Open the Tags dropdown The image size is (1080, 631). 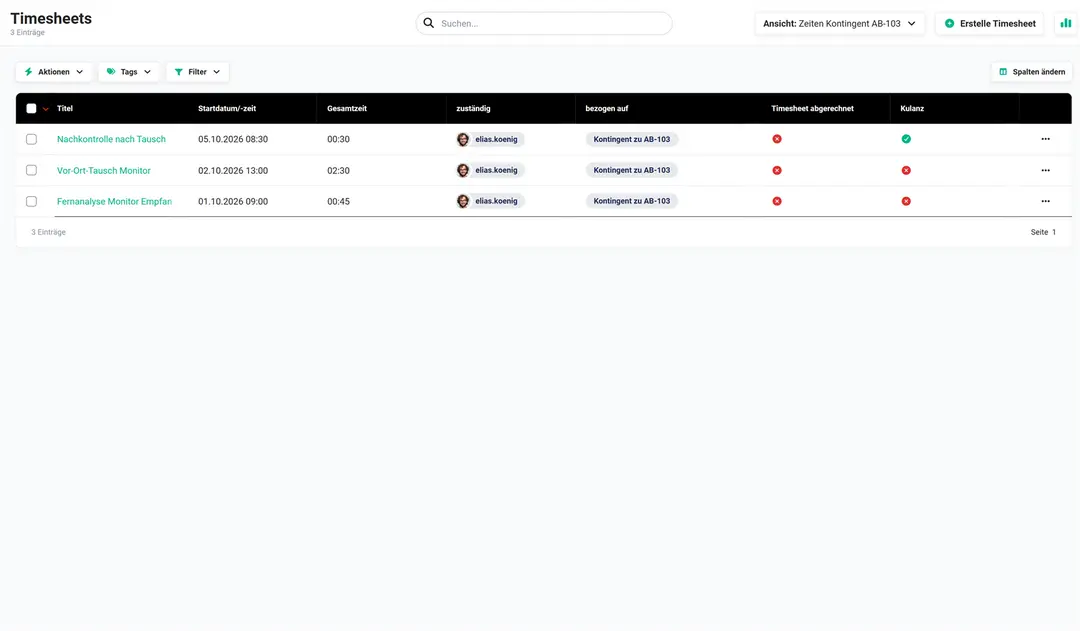tap(129, 72)
